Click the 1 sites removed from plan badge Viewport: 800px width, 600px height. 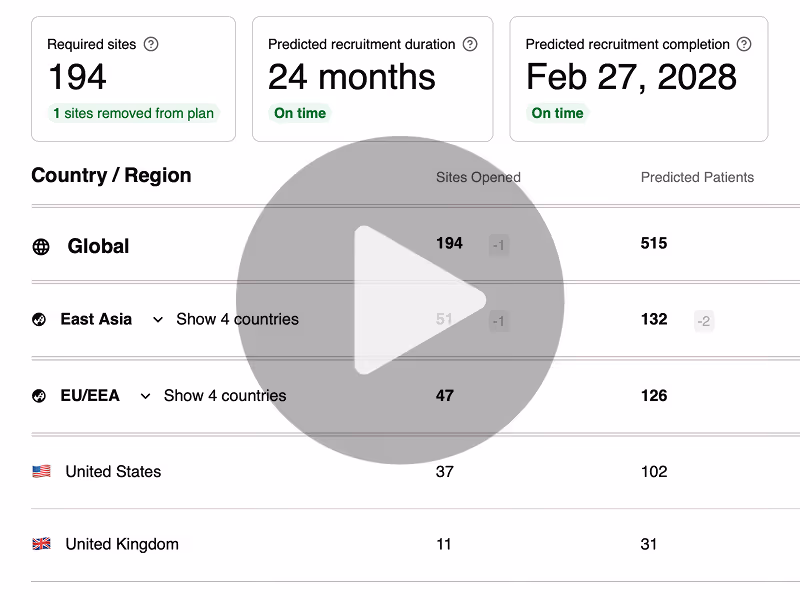click(x=133, y=114)
